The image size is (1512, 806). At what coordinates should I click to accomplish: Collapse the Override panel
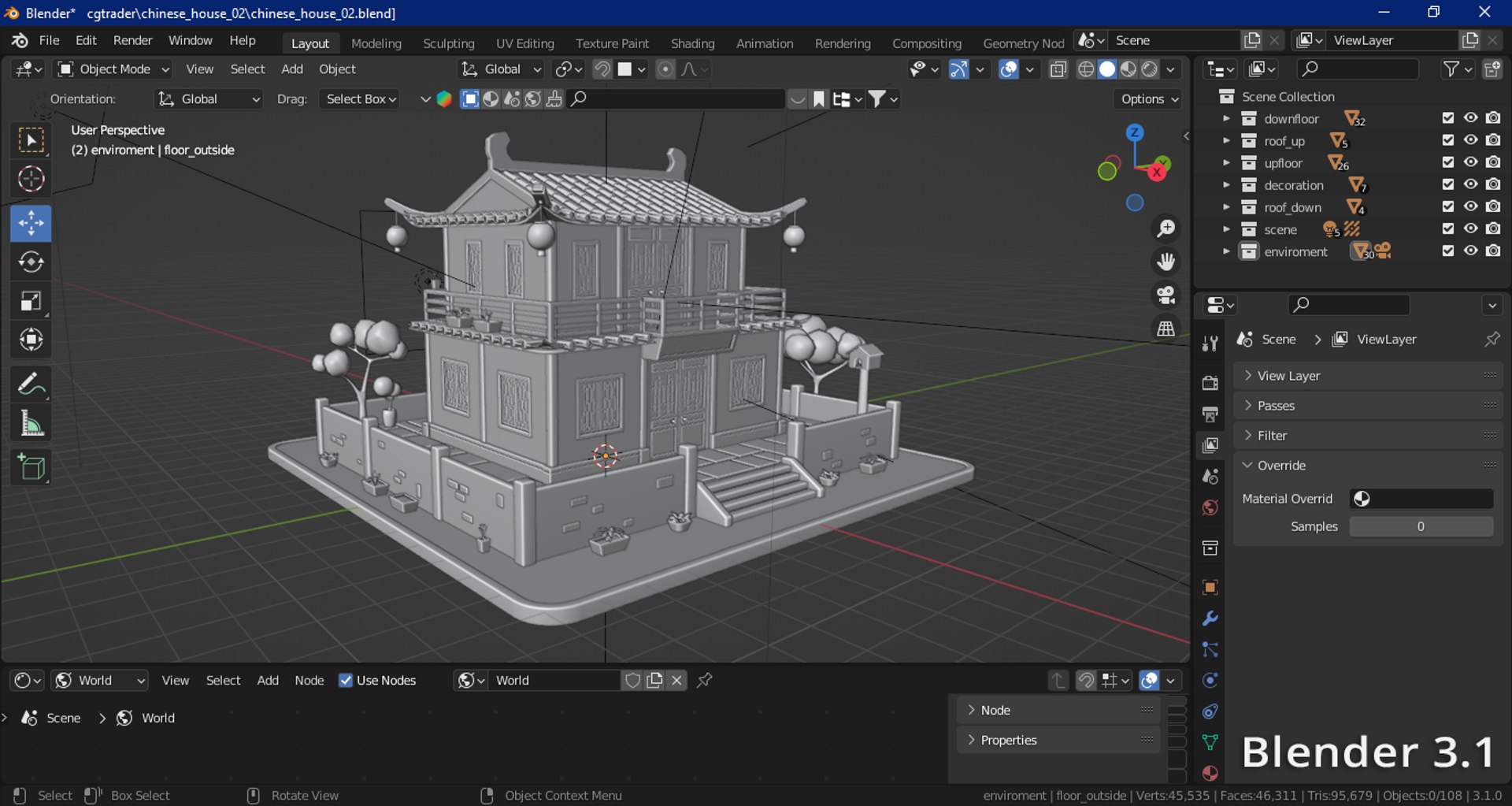click(x=1369, y=466)
